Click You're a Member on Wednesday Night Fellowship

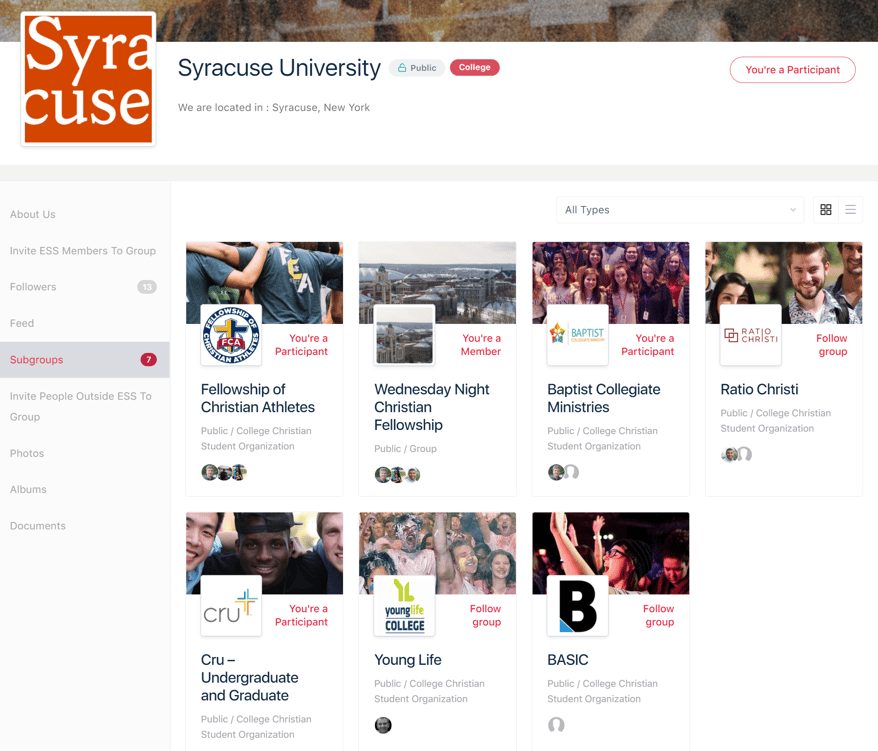click(481, 345)
